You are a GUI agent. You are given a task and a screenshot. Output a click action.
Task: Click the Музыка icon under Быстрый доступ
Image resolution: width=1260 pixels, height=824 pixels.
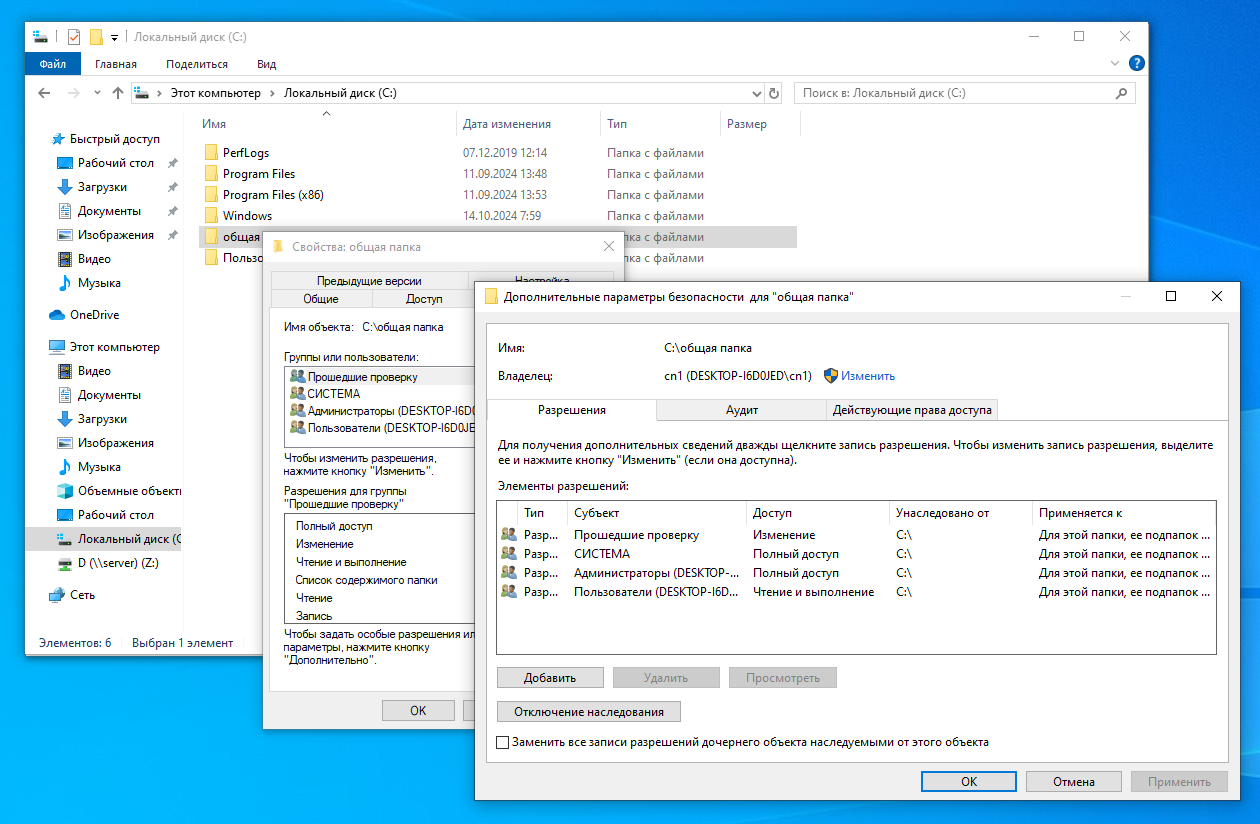click(x=65, y=283)
